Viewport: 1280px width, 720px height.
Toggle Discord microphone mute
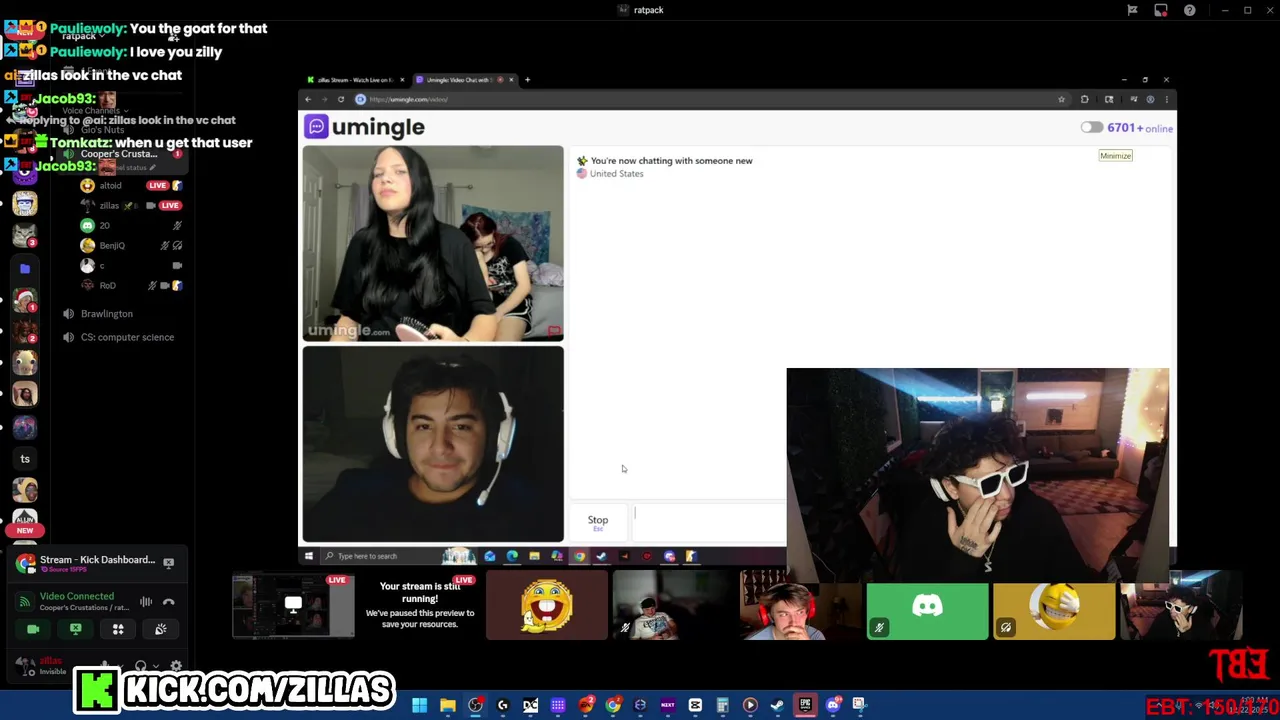(x=104, y=666)
